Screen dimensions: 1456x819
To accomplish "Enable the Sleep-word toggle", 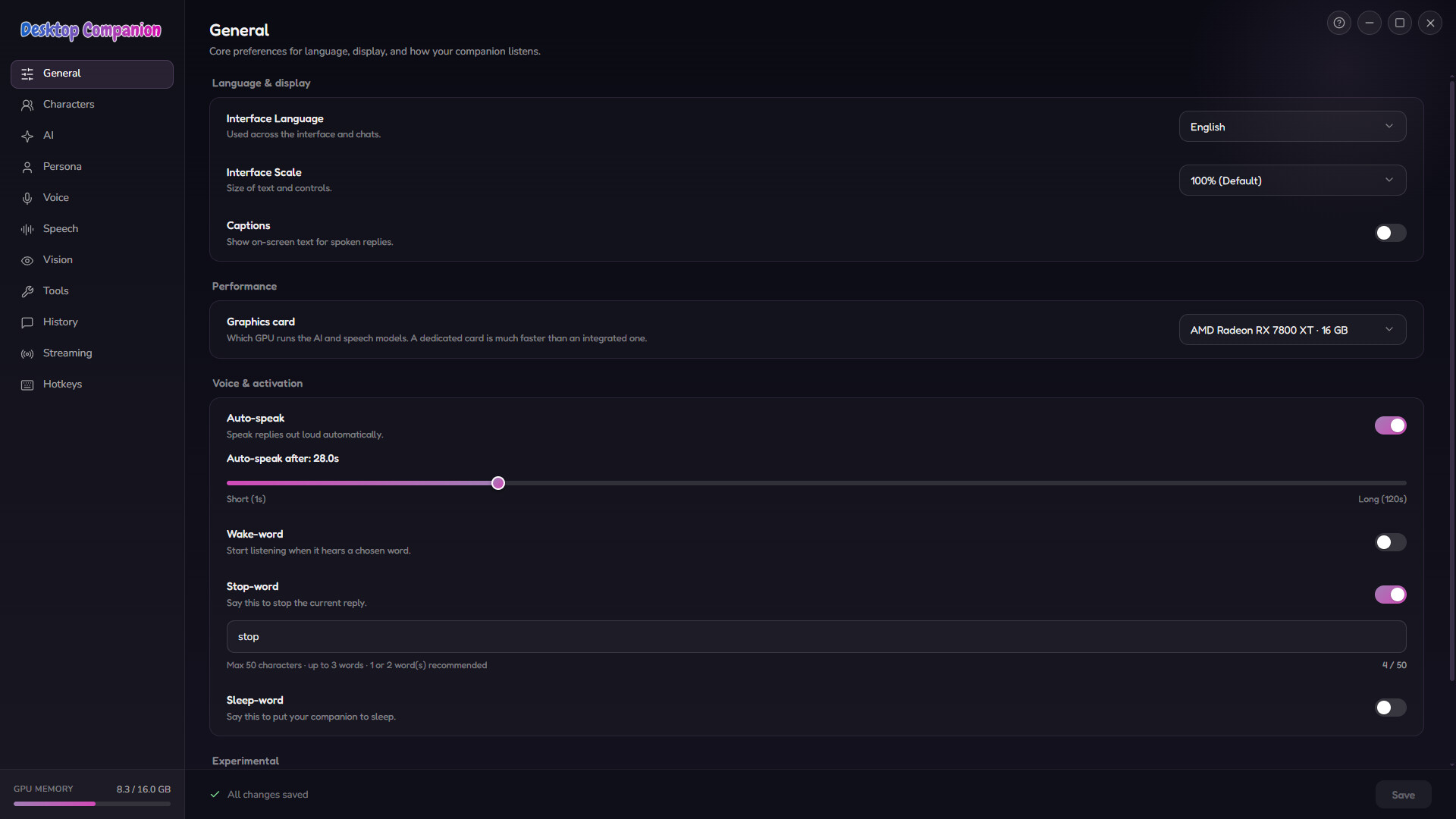I will pos(1391,708).
